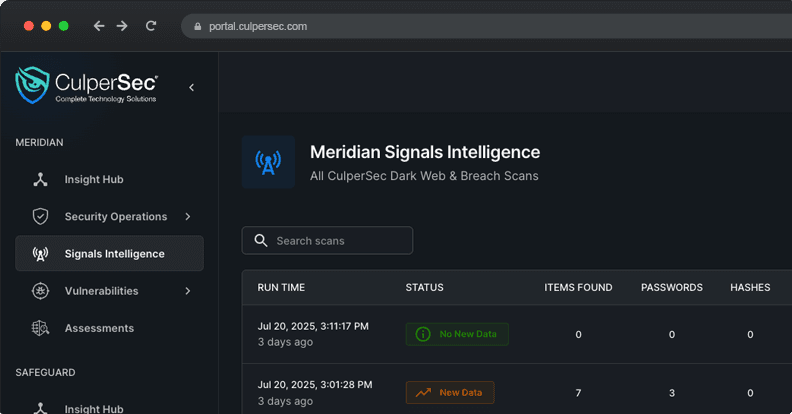Click the Safeguard Insight Hub icon

pos(40,408)
